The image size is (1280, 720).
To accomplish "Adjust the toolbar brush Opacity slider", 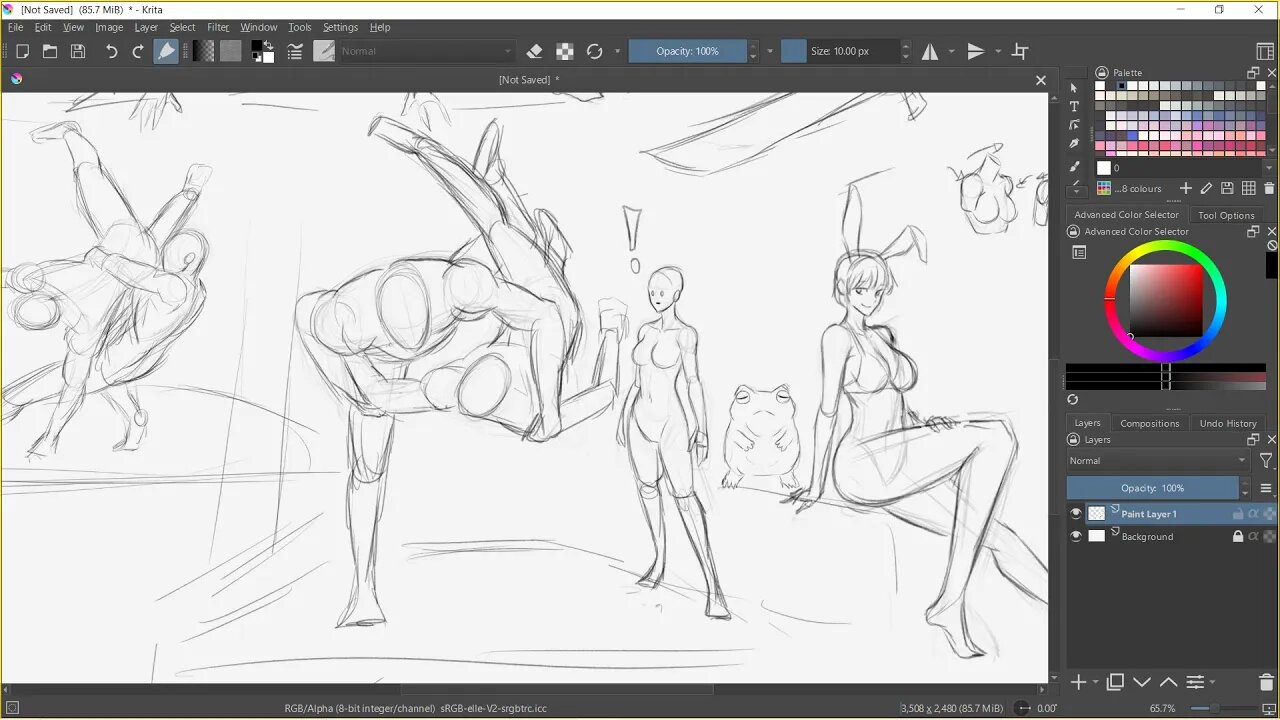I will point(687,51).
